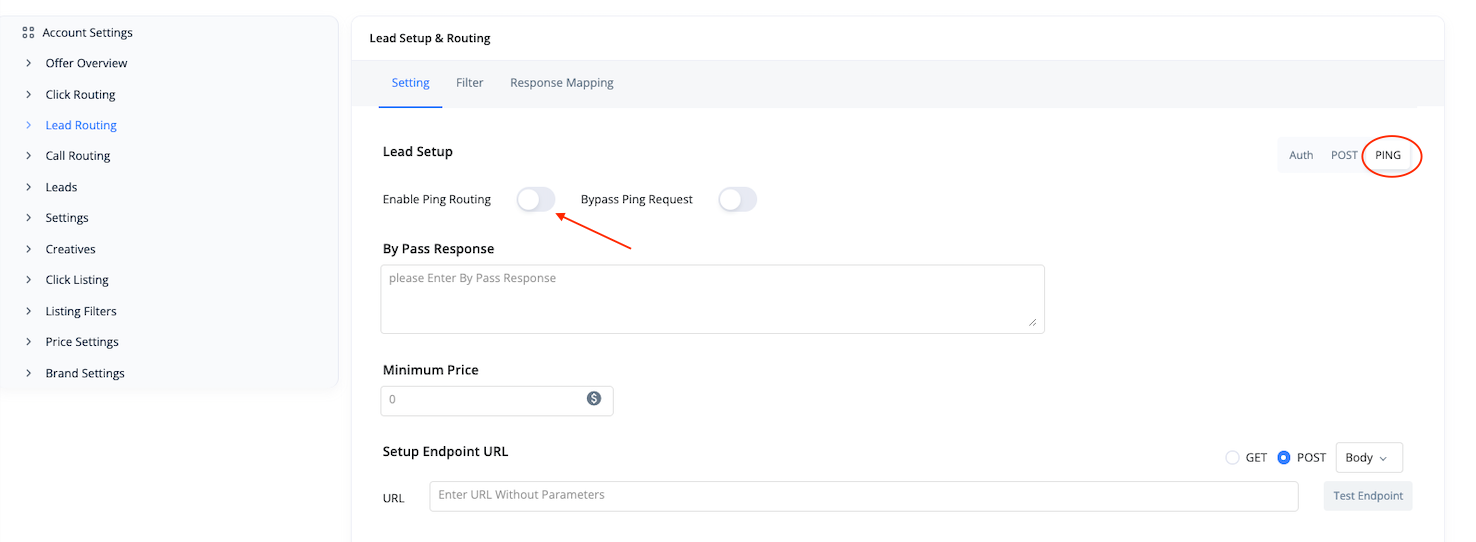The height and width of the screenshot is (542, 1476).
Task: Select the GET radio button
Action: [x=1232, y=458]
